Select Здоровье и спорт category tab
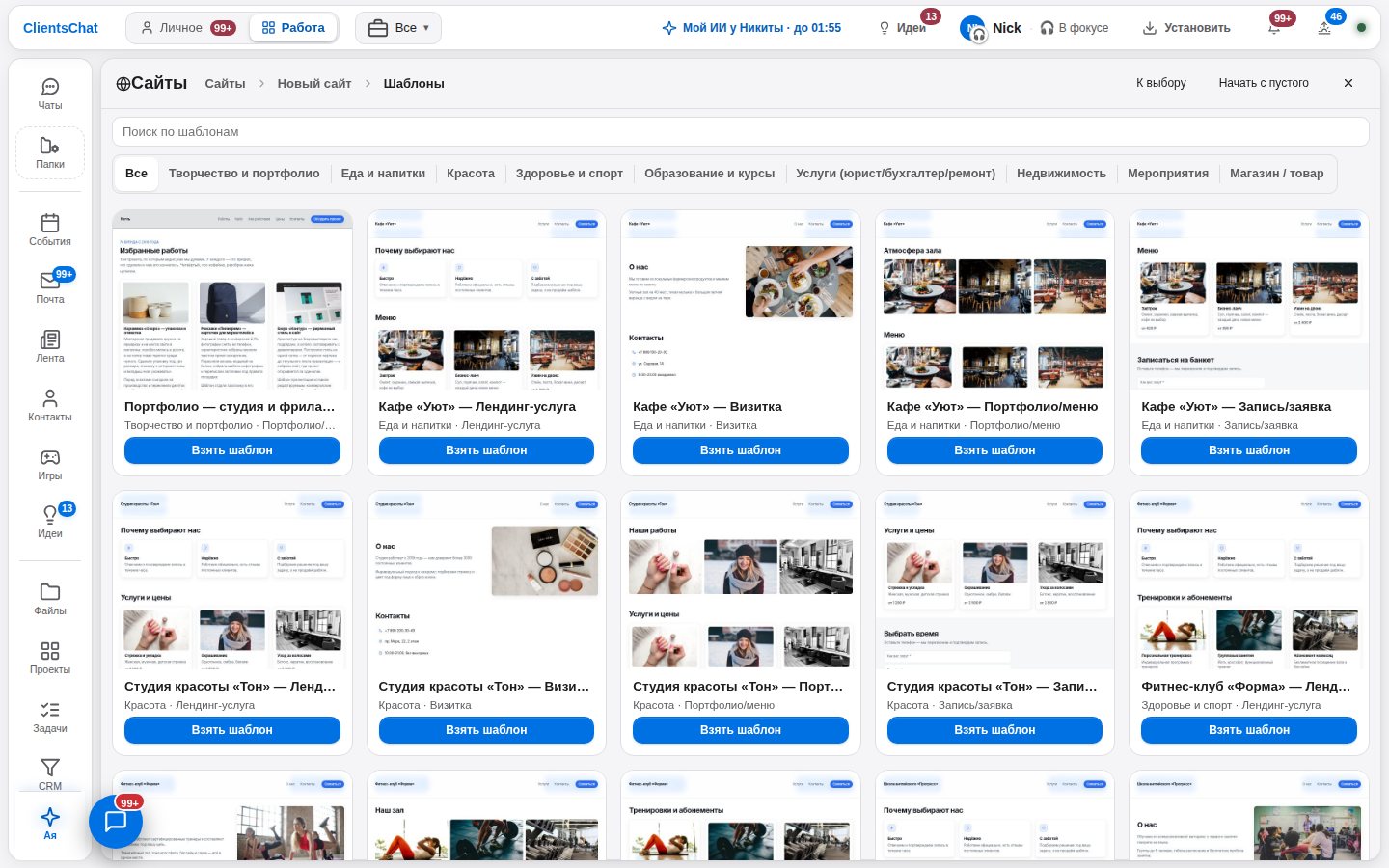The height and width of the screenshot is (868, 1389). pos(569,174)
